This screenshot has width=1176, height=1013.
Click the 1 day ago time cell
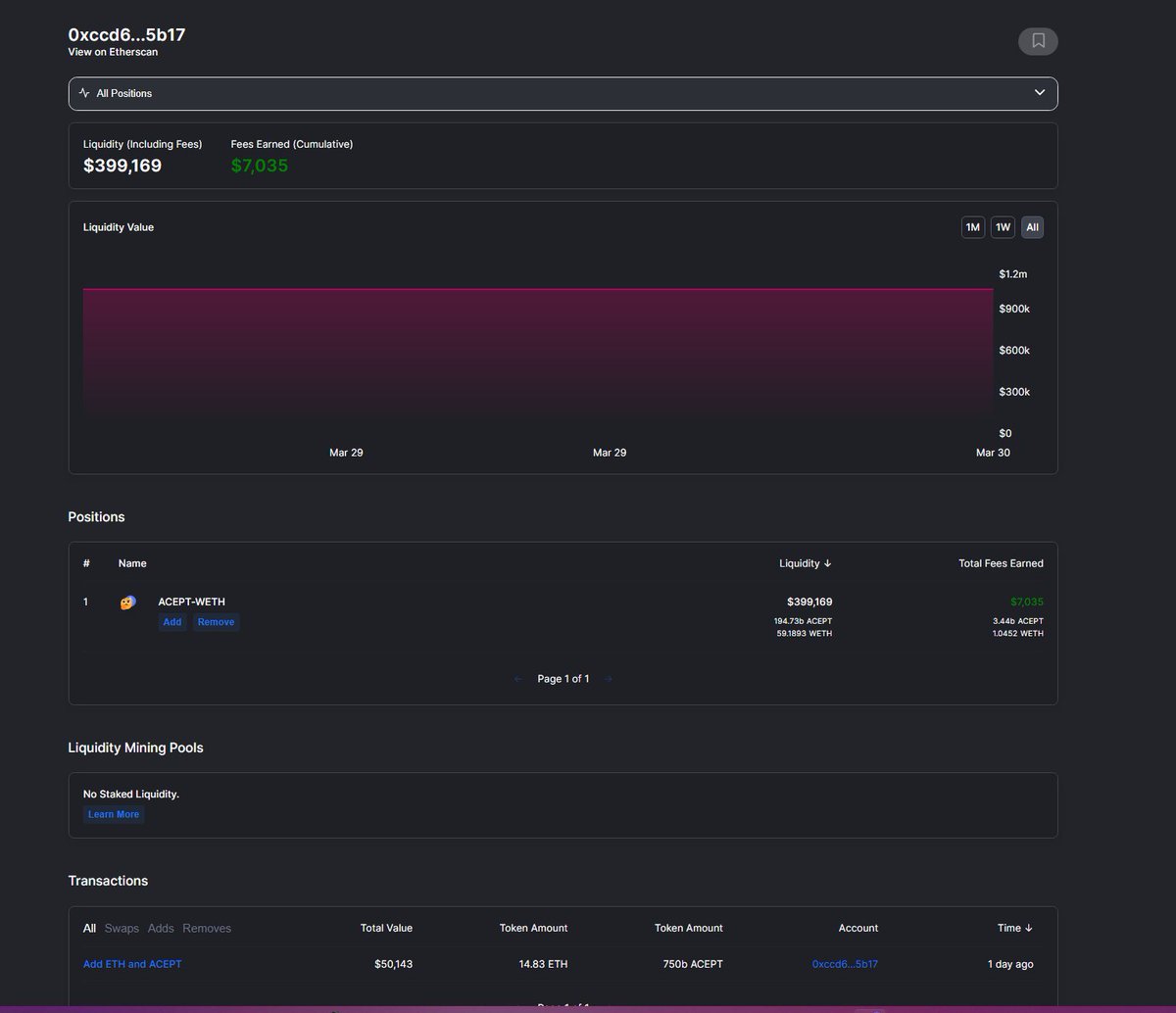tap(1010, 964)
